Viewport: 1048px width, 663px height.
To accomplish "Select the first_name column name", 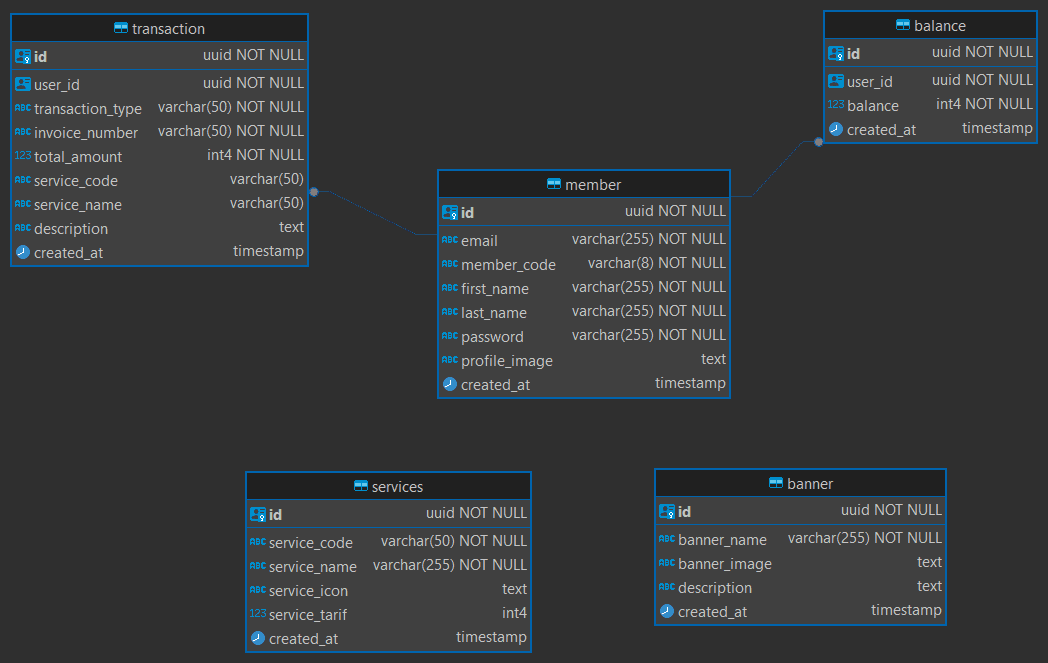I will point(495,289).
